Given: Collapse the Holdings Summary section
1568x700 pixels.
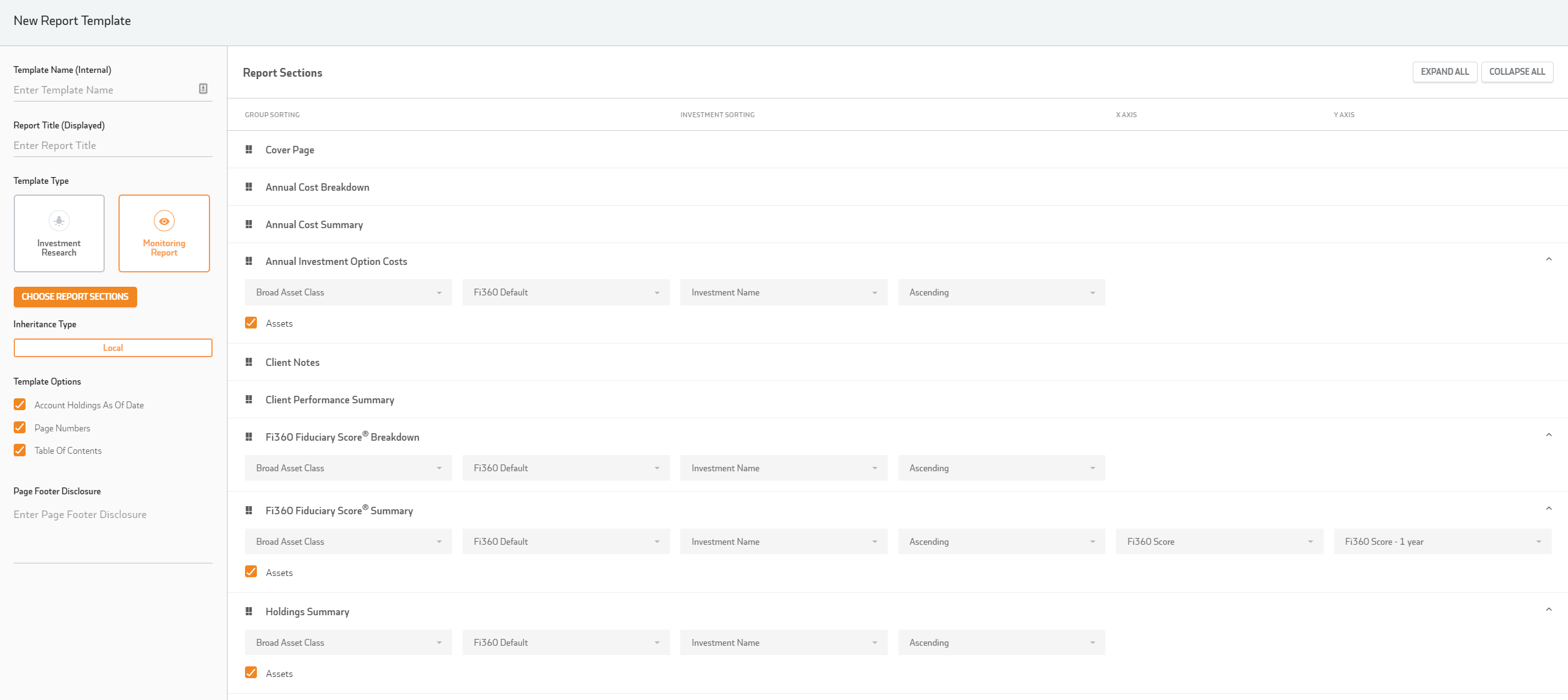Looking at the screenshot, I should coord(1549,610).
